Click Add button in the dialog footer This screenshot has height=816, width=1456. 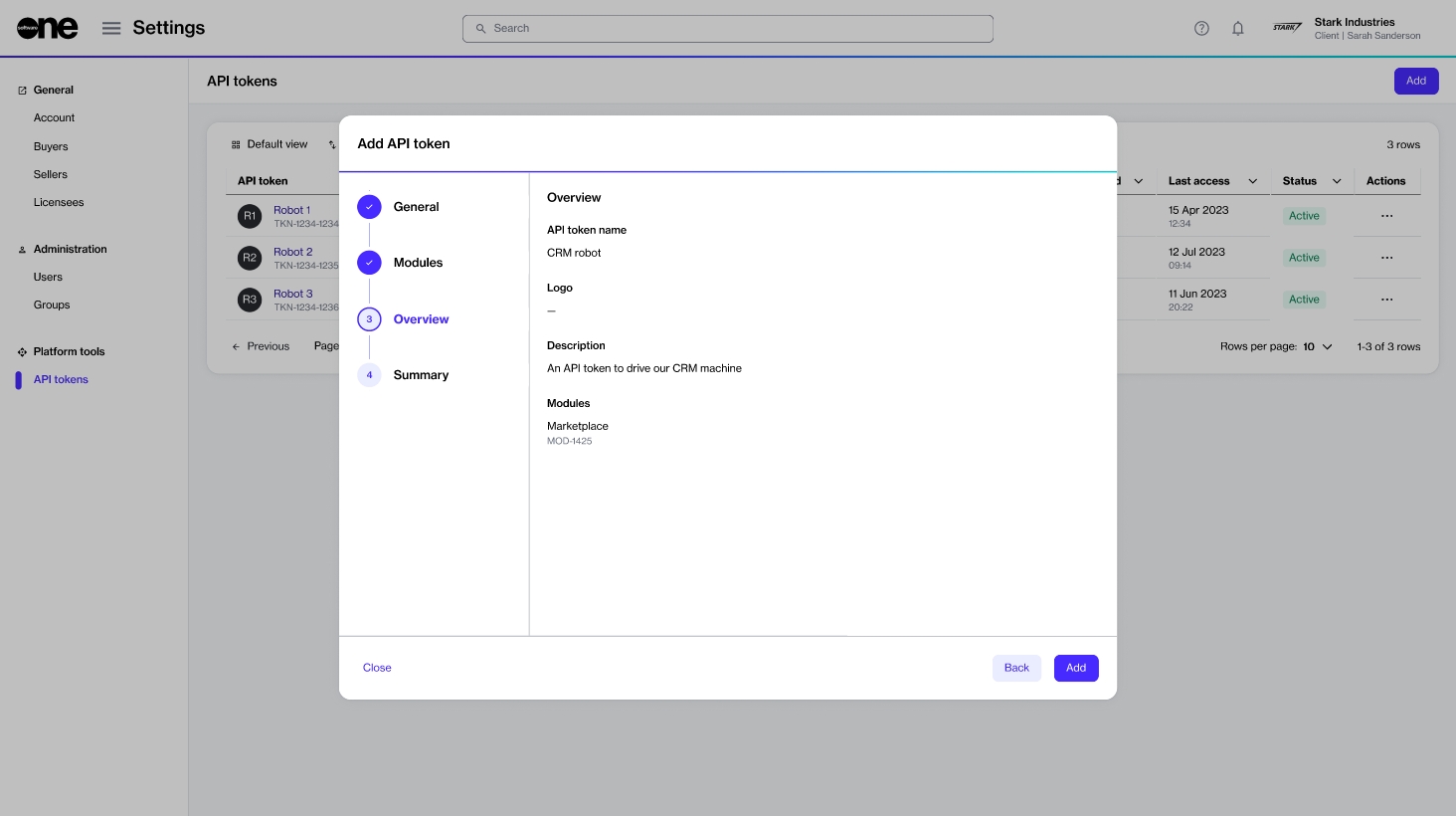[1075, 668]
